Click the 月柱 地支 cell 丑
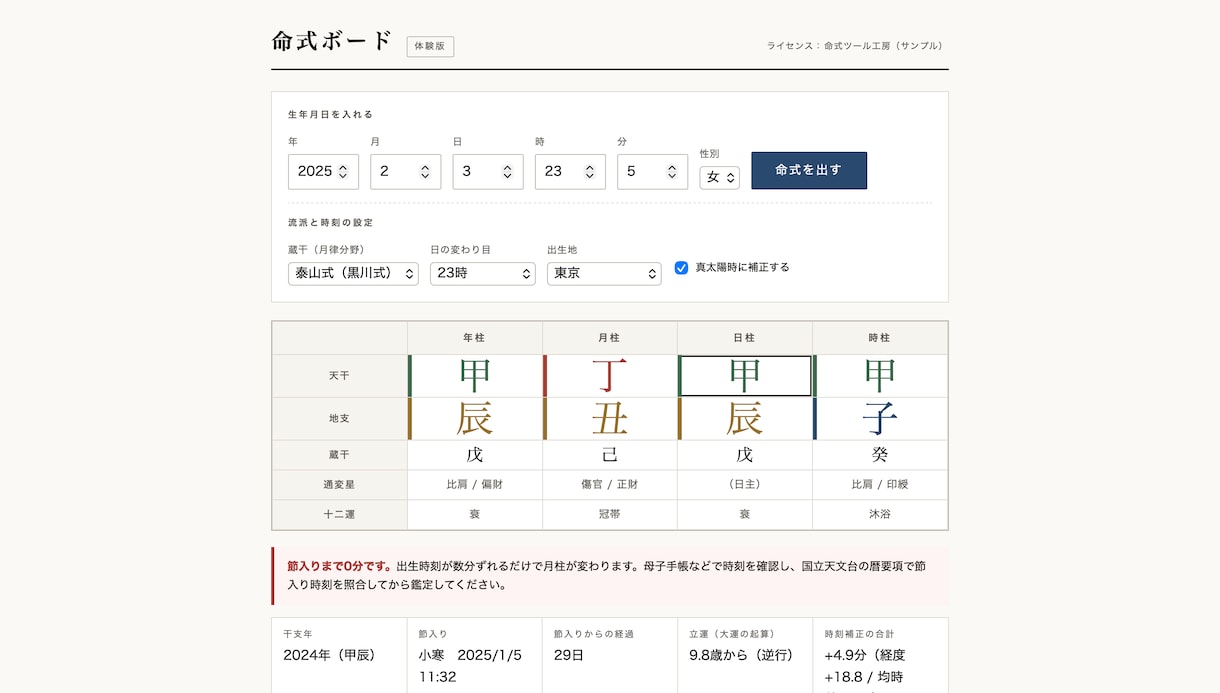 [610, 419]
